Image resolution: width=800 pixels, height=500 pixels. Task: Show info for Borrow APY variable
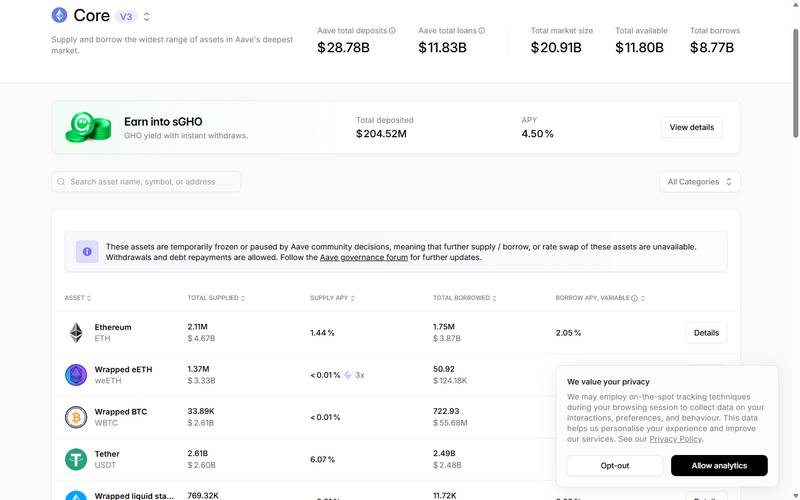(634, 298)
